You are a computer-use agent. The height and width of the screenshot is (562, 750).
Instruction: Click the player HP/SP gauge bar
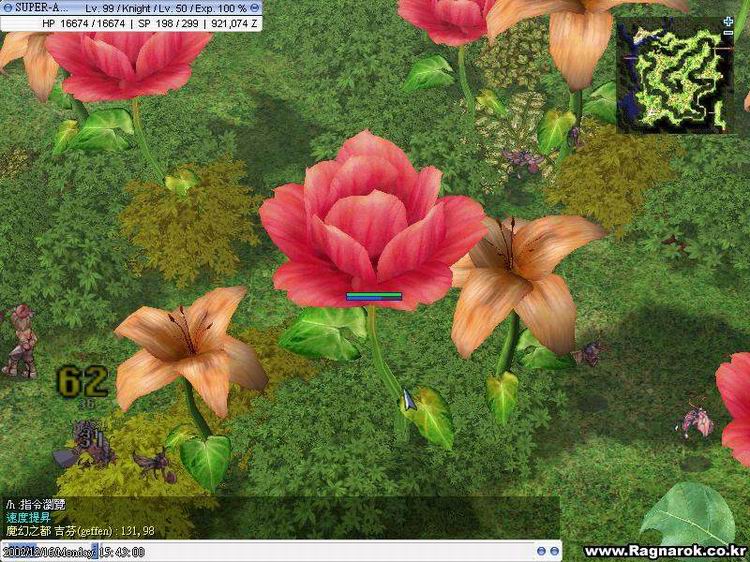click(x=374, y=297)
